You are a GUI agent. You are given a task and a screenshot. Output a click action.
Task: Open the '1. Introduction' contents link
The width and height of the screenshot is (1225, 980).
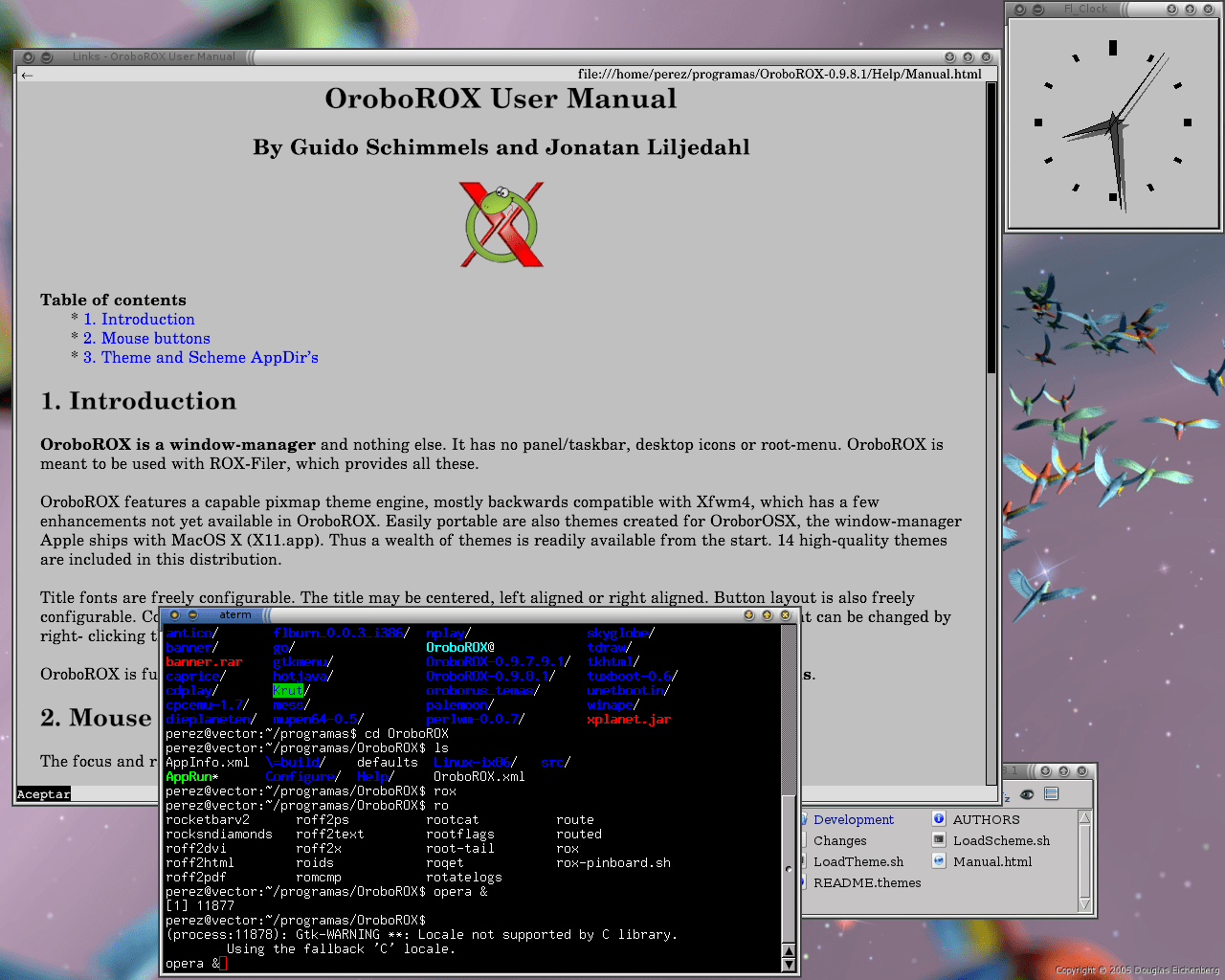[x=139, y=320]
